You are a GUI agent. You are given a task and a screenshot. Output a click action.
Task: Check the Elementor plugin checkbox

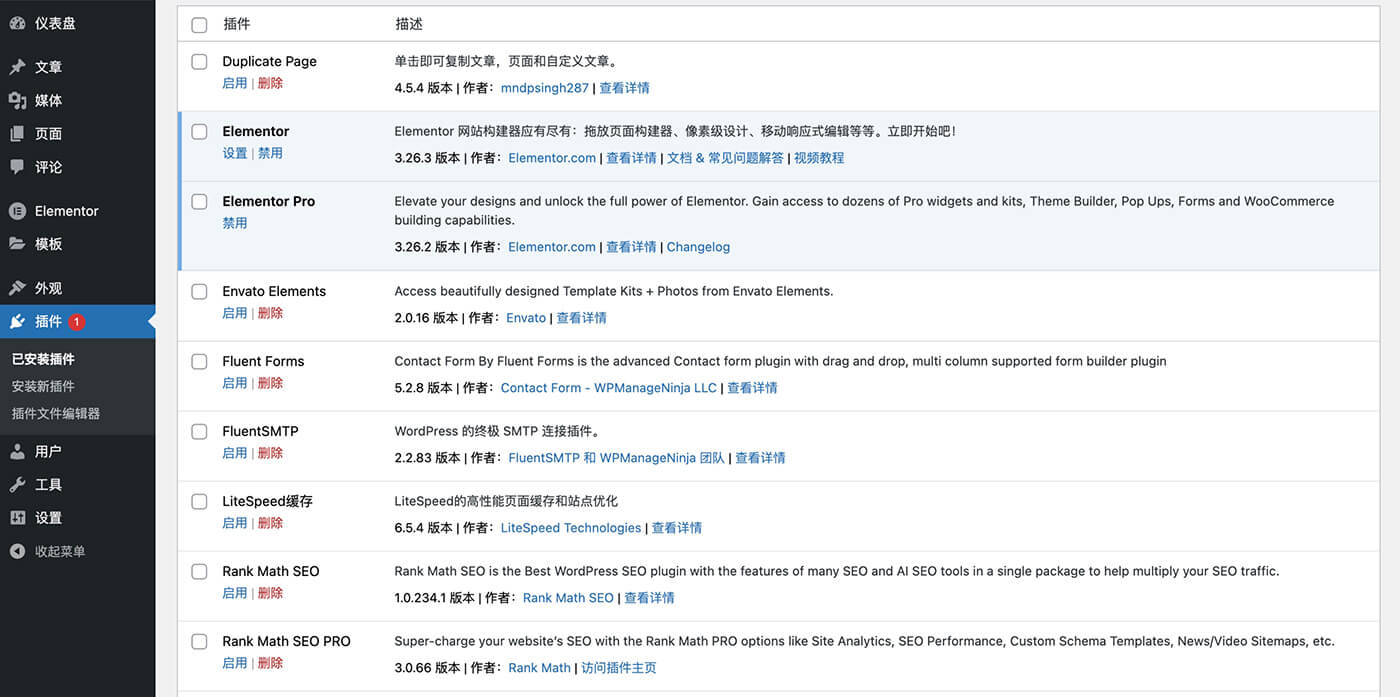pyautogui.click(x=199, y=132)
